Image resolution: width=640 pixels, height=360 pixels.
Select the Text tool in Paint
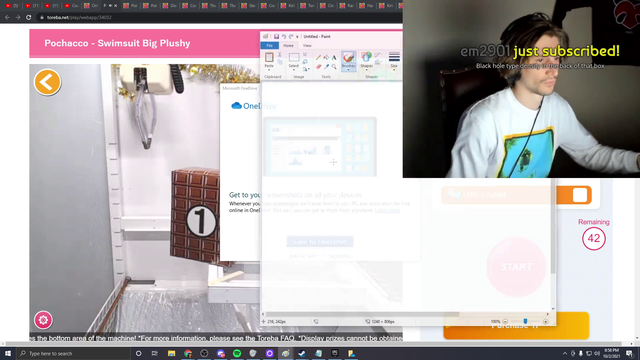pyautogui.click(x=334, y=58)
